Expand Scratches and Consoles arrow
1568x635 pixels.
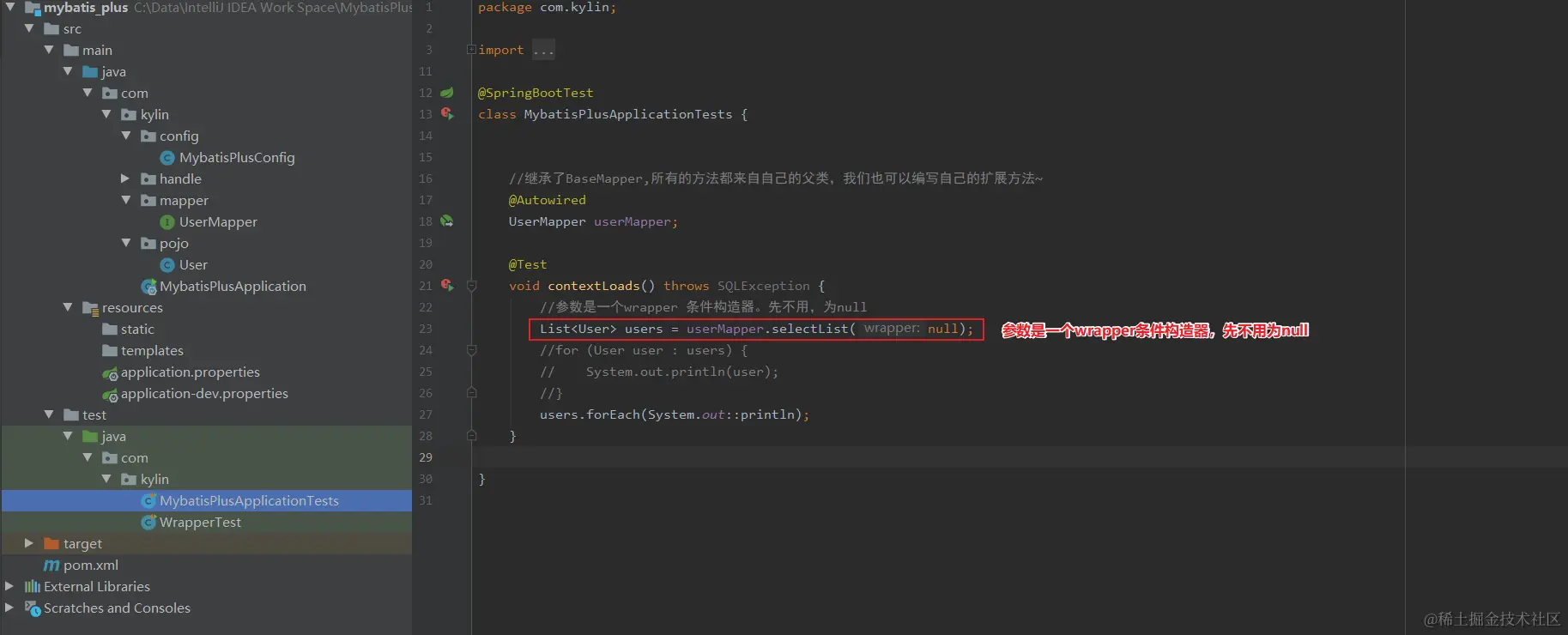(x=9, y=608)
